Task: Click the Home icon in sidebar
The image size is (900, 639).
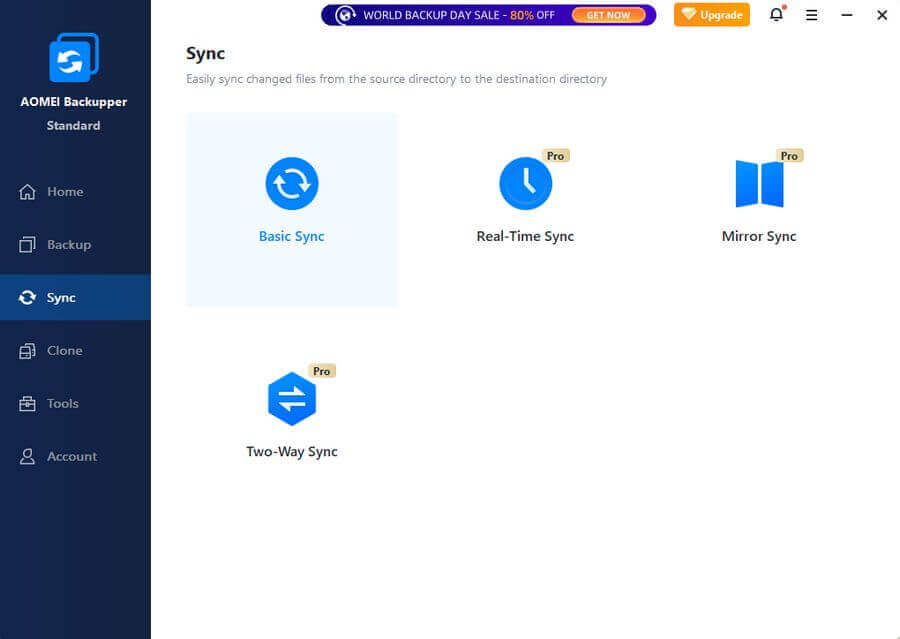Action: pyautogui.click(x=28, y=192)
